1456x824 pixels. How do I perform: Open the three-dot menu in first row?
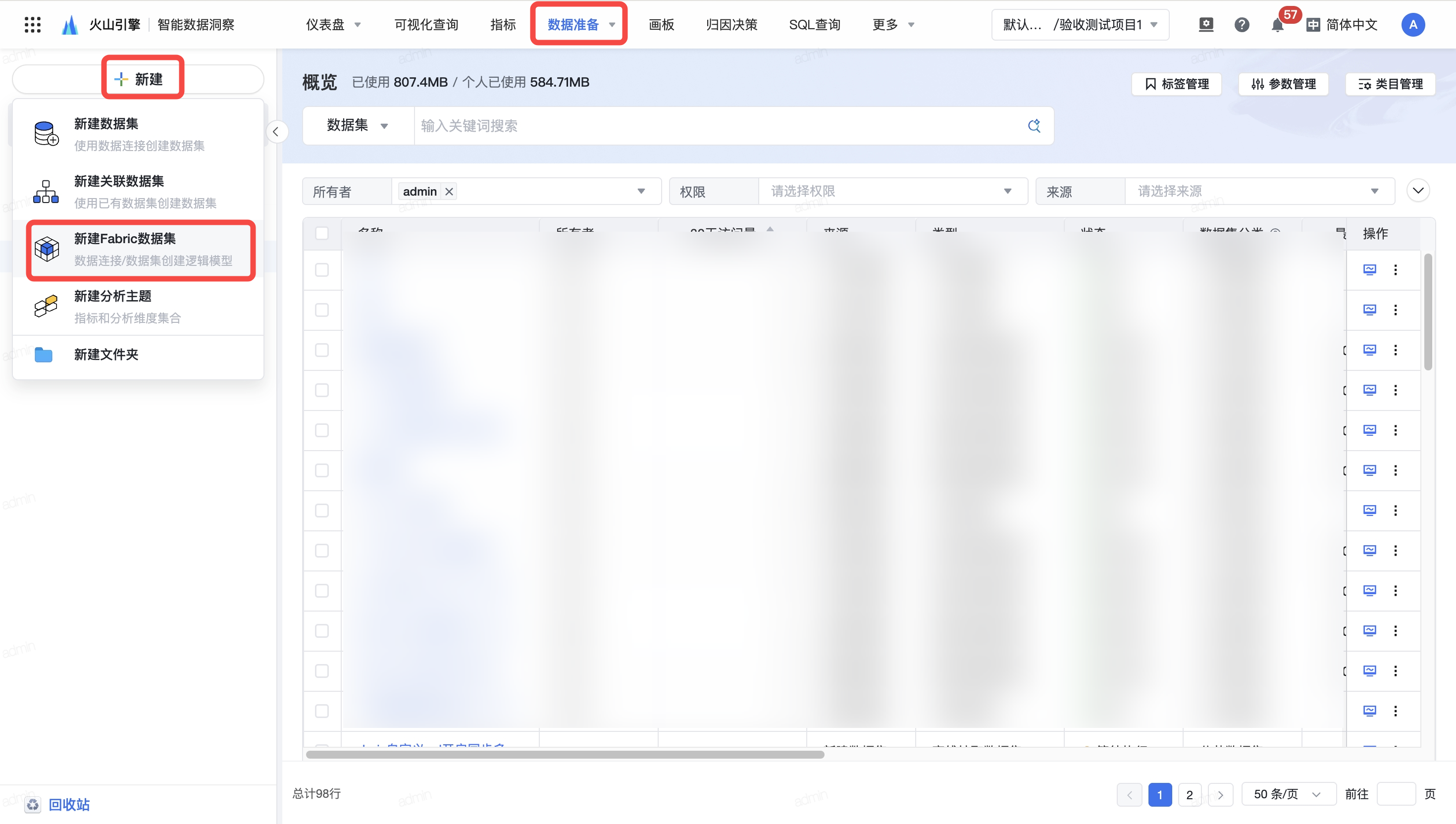1396,269
